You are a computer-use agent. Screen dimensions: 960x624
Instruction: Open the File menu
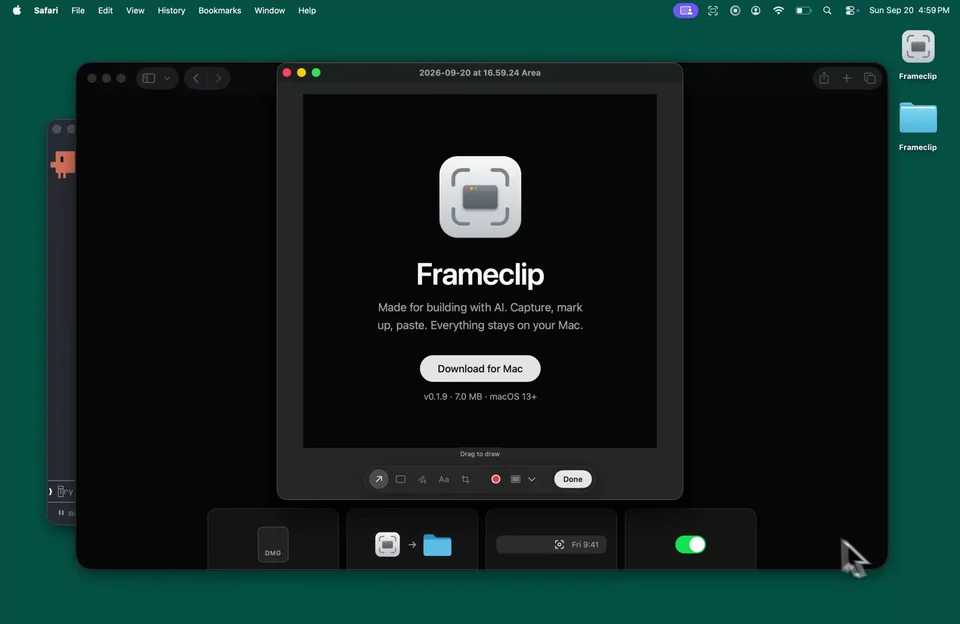[x=78, y=10]
